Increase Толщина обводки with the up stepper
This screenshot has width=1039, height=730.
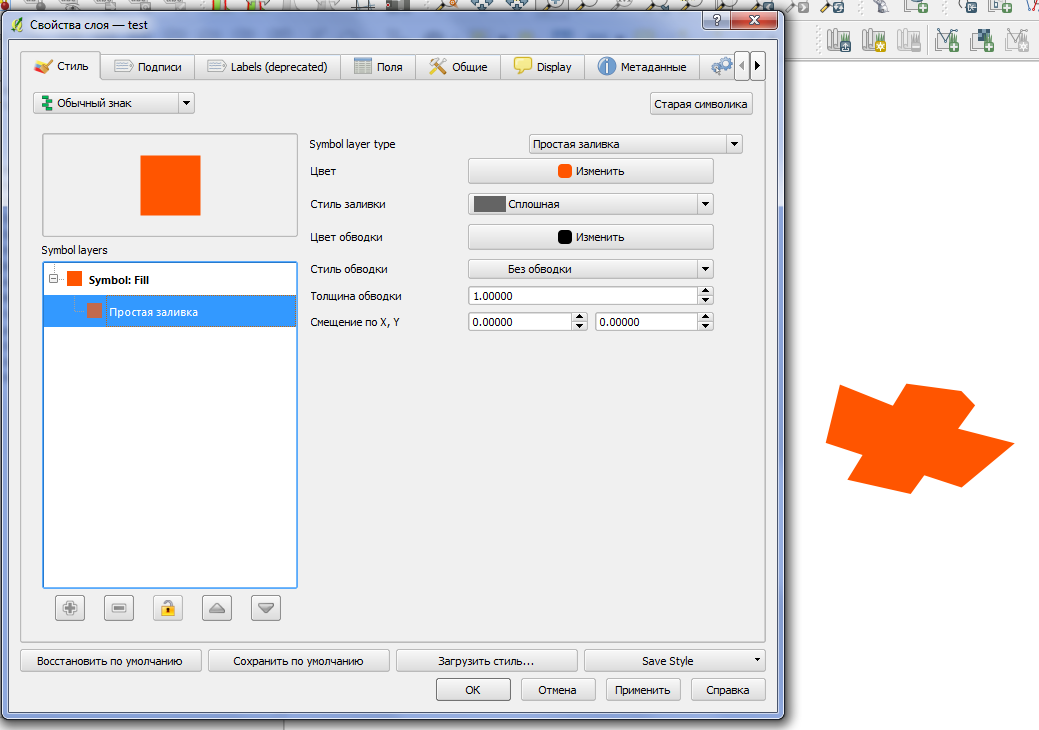click(x=704, y=290)
